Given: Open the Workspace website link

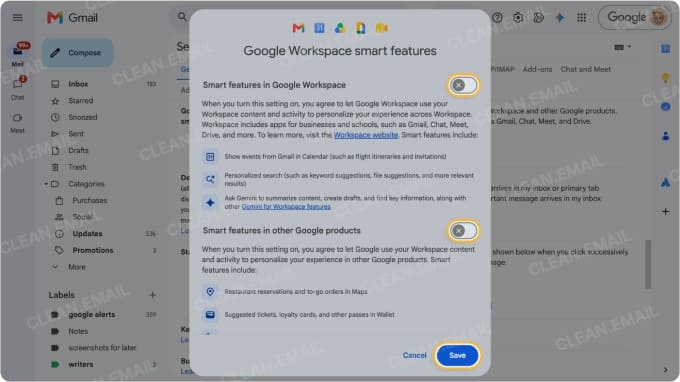Looking at the screenshot, I should [x=366, y=135].
